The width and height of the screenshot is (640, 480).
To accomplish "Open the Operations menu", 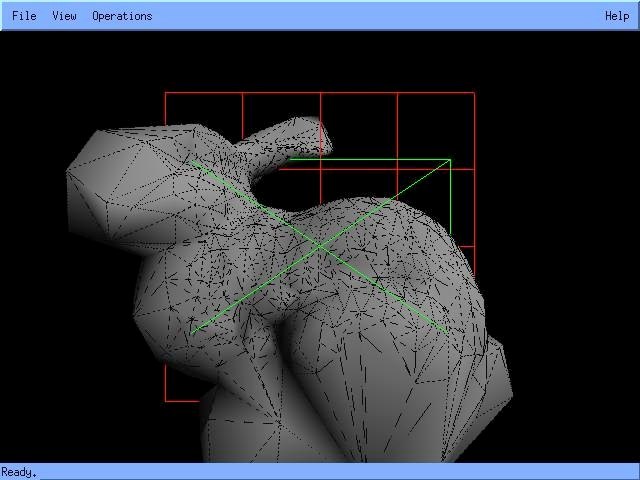I will (x=122, y=16).
